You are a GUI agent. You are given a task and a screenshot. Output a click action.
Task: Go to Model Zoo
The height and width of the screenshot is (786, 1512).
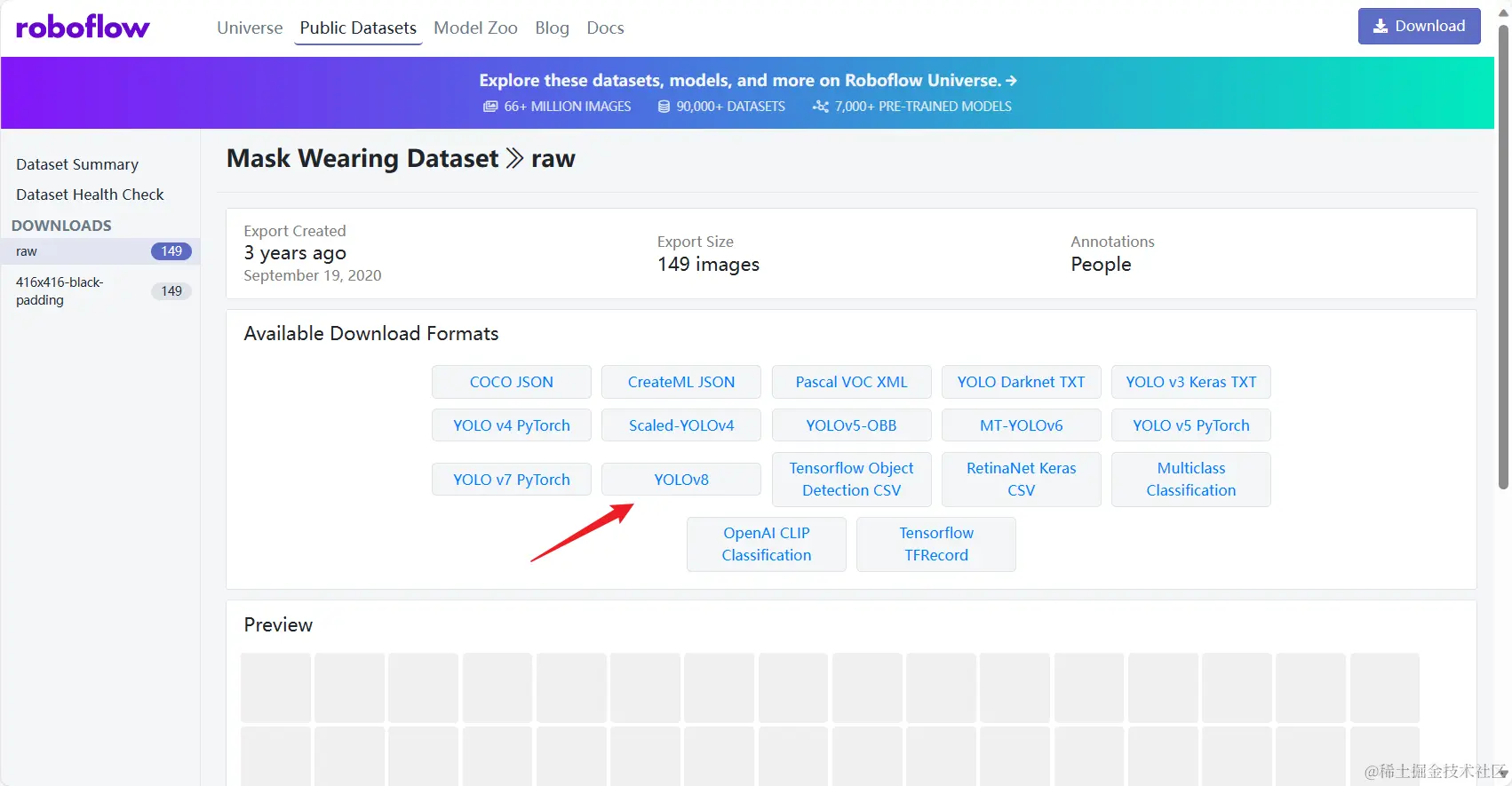point(475,28)
